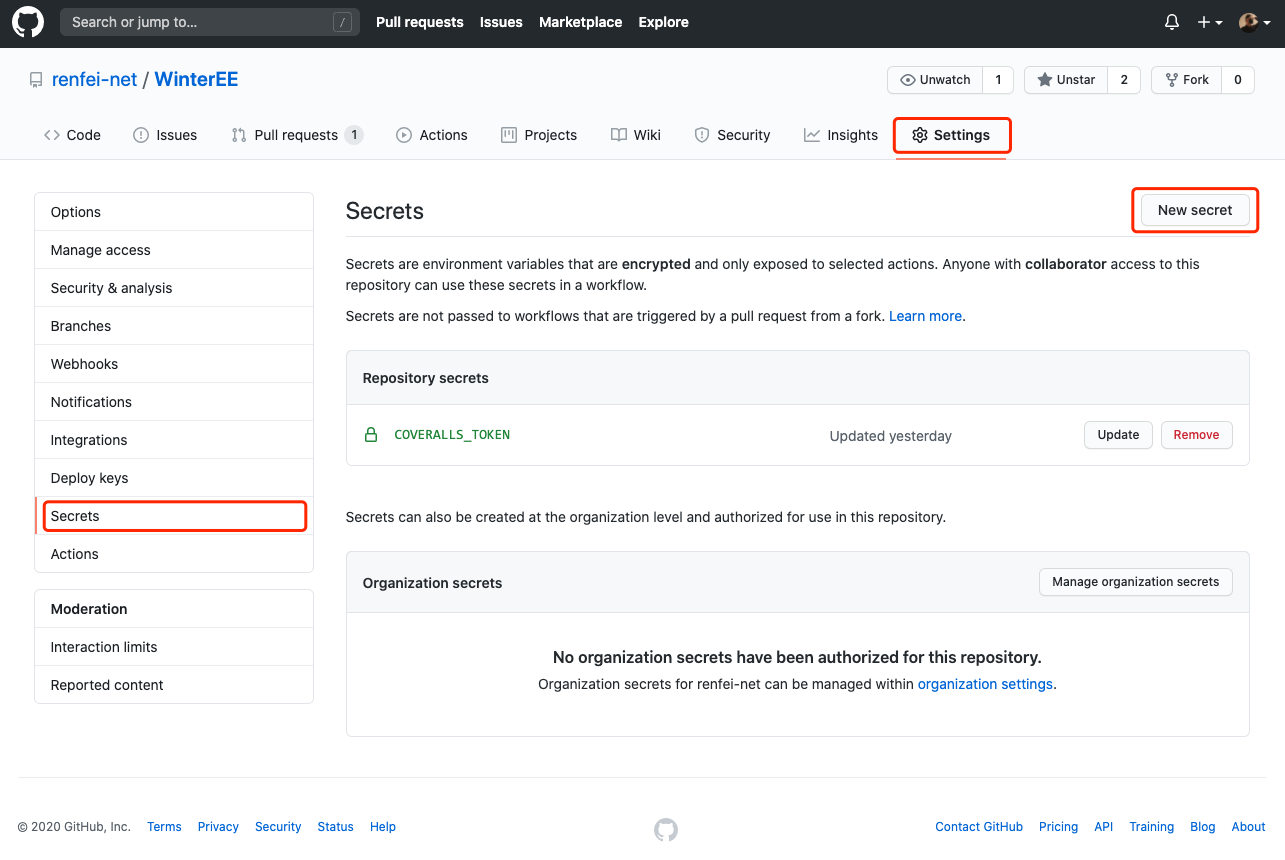The image size is (1285, 860).
Task: Open Manage access in sidebar
Action: (x=174, y=250)
